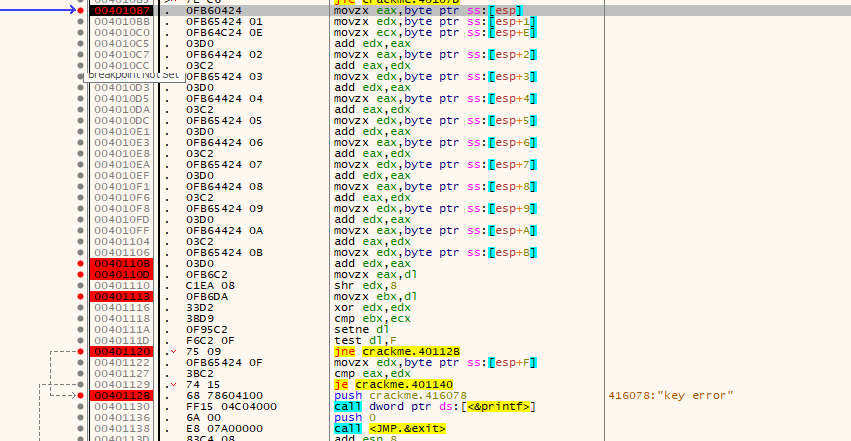Image resolution: width=851 pixels, height=441 pixels.
Task: Follow the jne crackme.40112B jump instruction
Action: pos(396,352)
